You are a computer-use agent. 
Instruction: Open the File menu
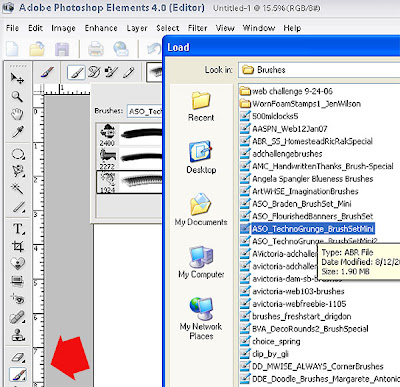[x=12, y=28]
